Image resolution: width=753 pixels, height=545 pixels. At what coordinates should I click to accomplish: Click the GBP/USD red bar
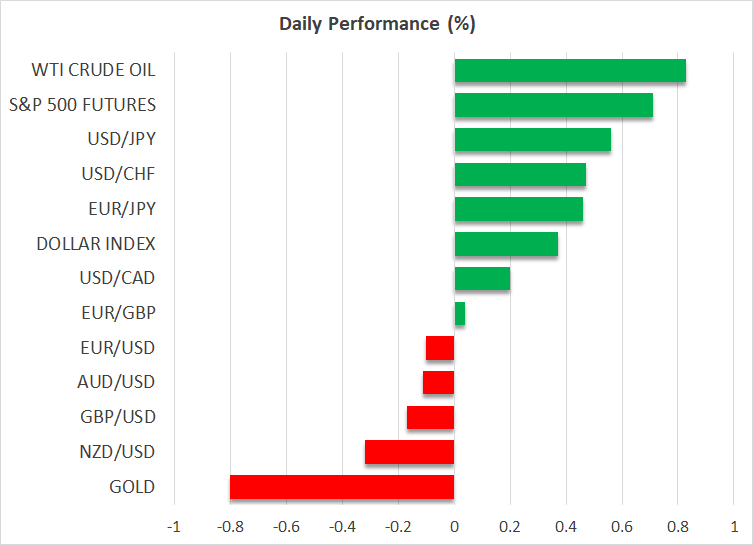(430, 417)
